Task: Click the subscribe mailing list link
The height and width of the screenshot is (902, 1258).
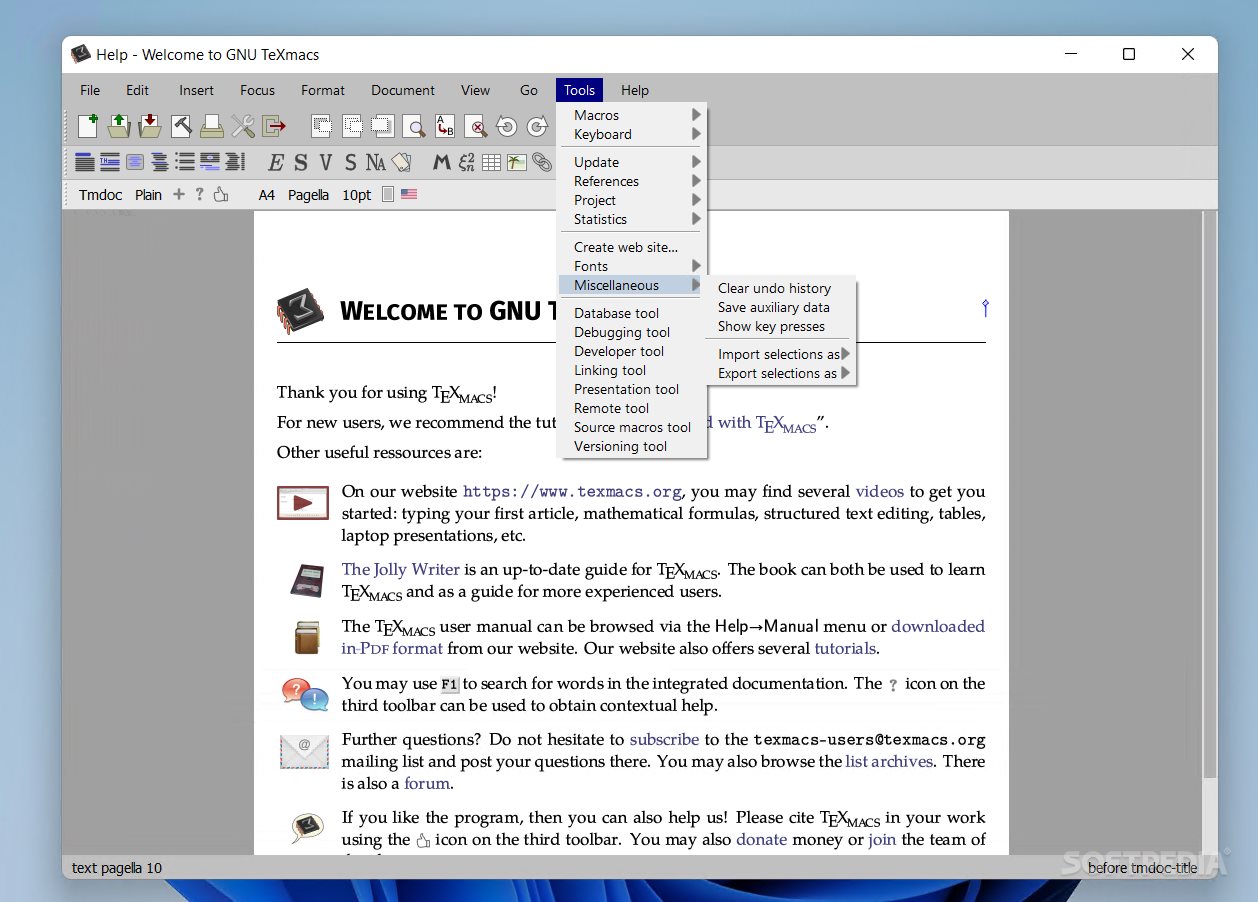Action: (x=664, y=739)
